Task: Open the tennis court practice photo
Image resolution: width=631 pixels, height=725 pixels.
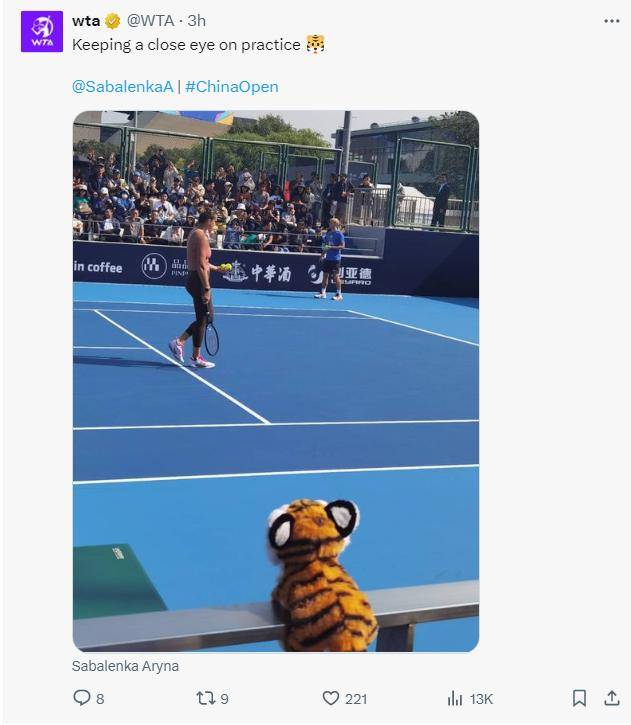Action: 276,381
